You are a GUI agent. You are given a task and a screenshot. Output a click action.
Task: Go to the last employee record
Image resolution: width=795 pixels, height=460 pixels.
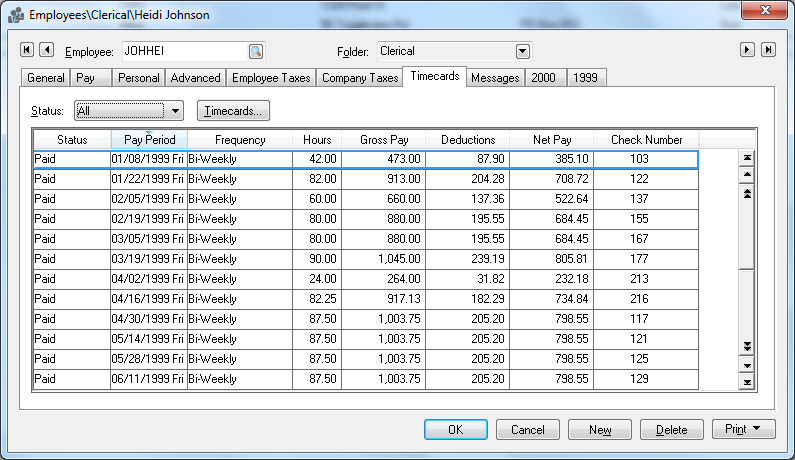tap(767, 50)
